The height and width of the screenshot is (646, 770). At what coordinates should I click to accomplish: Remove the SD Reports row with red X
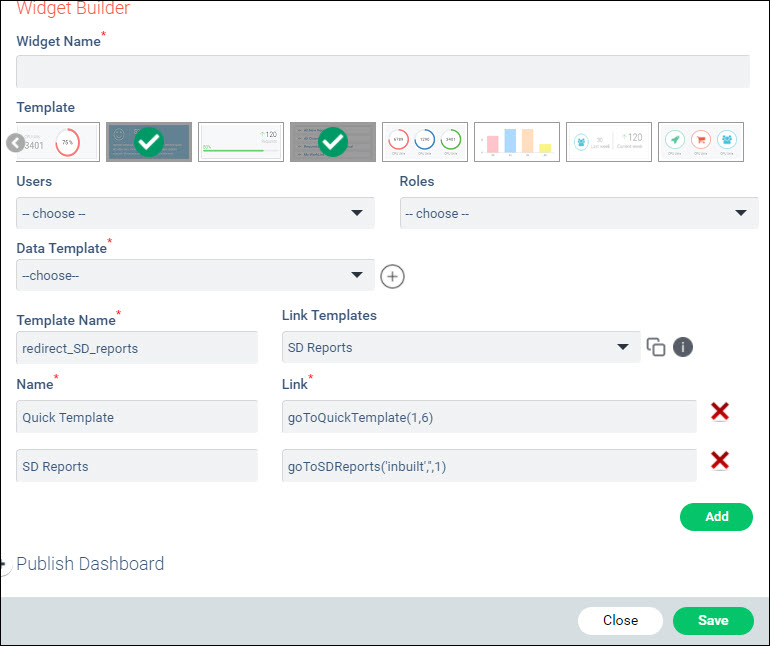pos(719,461)
